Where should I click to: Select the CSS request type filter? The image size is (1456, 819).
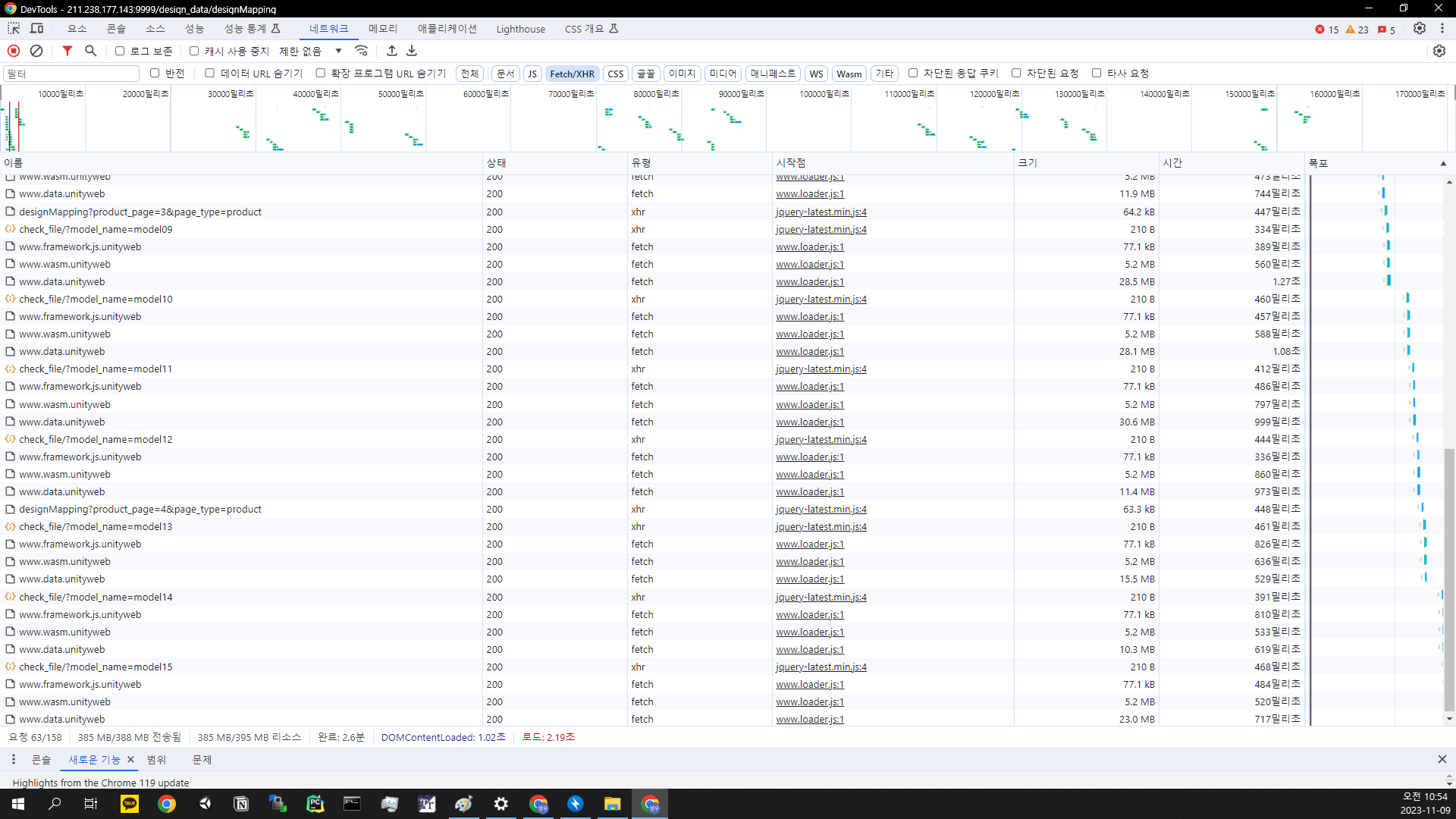(x=615, y=74)
